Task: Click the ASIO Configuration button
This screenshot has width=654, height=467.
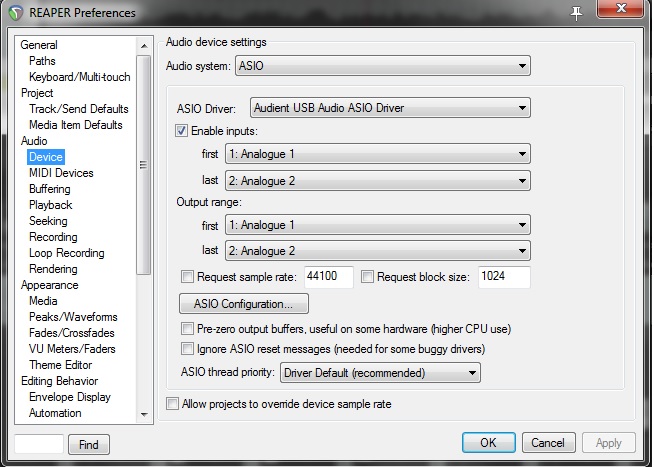Action: pos(244,304)
